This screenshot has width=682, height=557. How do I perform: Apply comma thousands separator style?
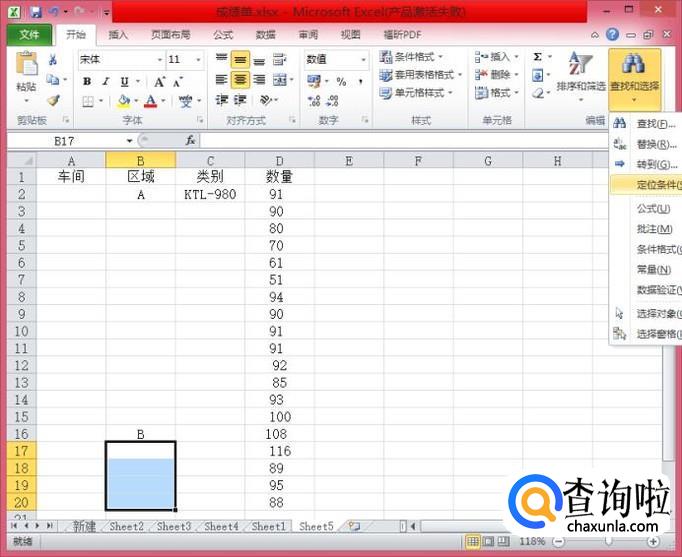click(x=360, y=81)
